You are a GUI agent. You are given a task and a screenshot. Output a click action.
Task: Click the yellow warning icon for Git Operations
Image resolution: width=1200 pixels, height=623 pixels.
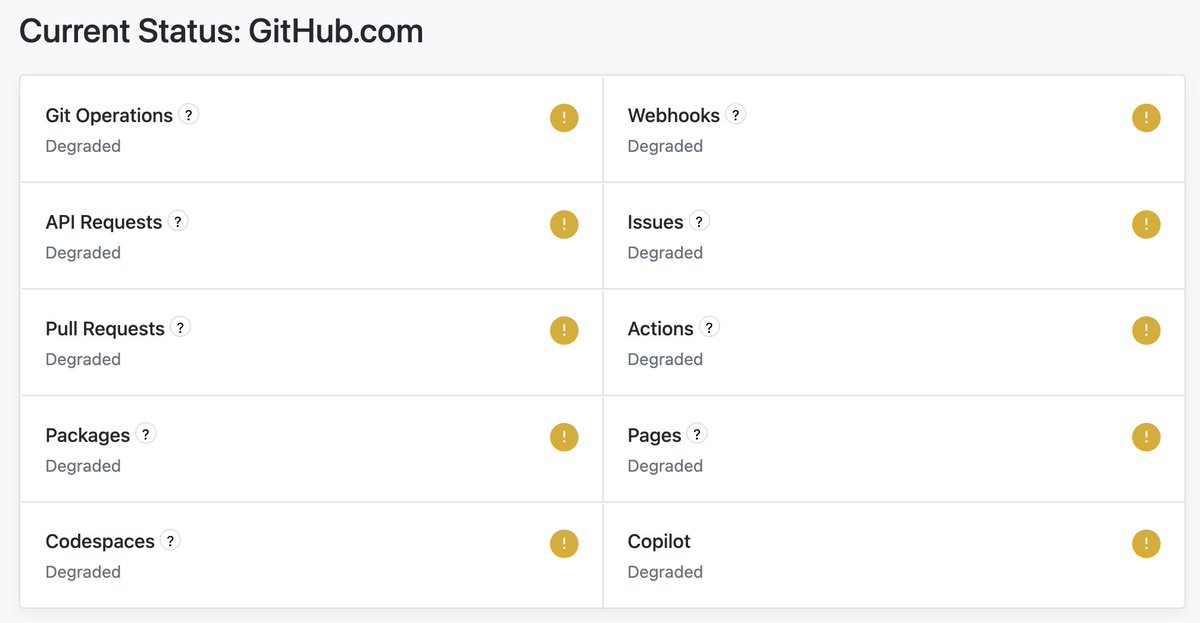coord(564,118)
